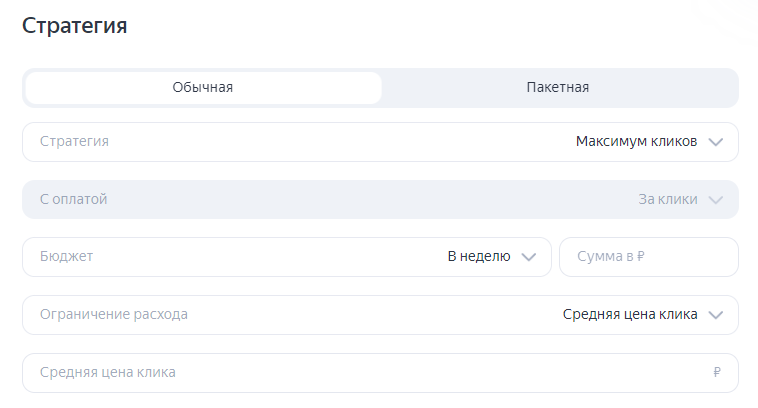Click the Стратегия section heading
This screenshot has width=758, height=408.
point(74,26)
